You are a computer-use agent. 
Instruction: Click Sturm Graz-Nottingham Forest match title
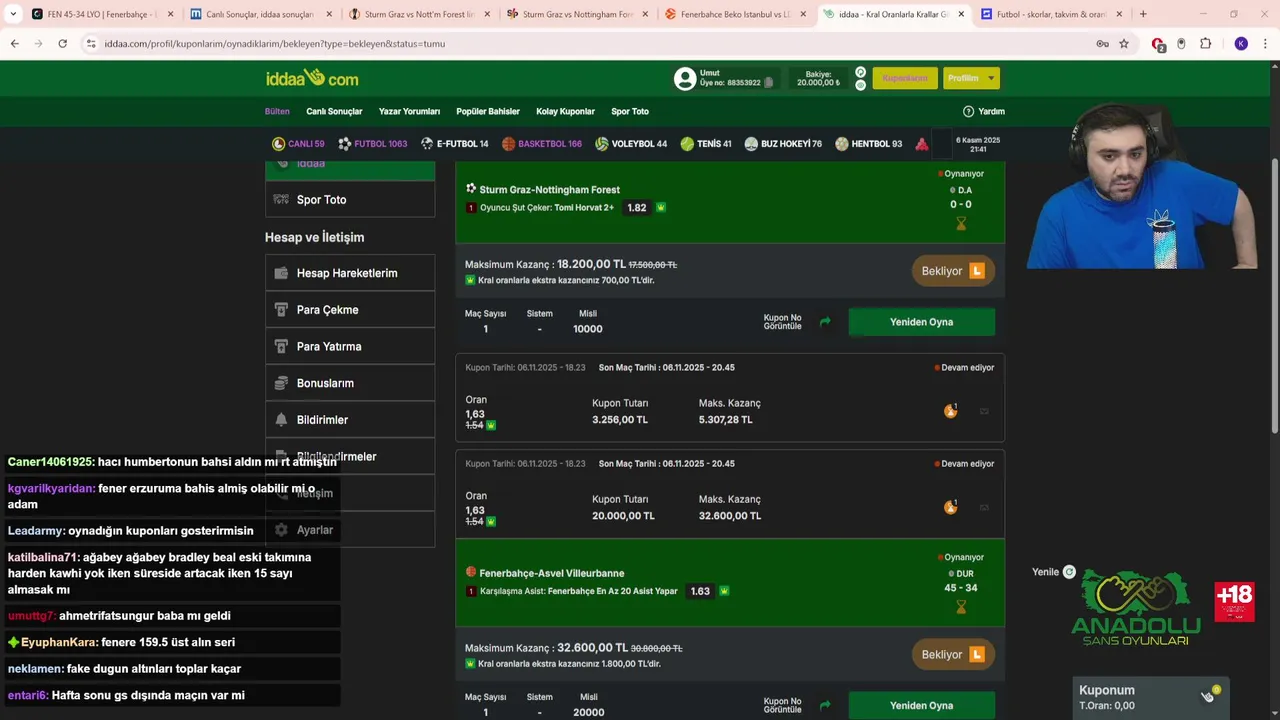click(x=549, y=189)
